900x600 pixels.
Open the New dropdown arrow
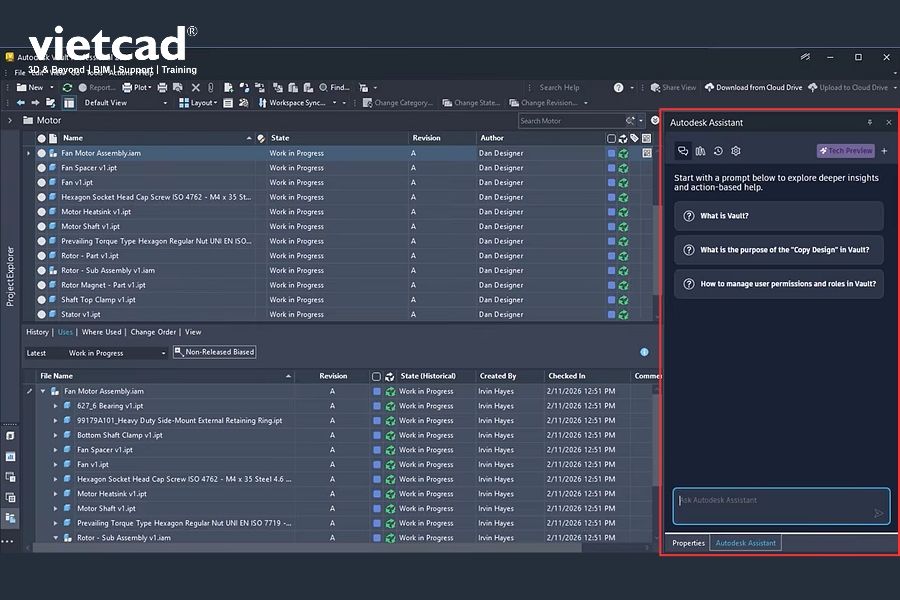[52, 87]
